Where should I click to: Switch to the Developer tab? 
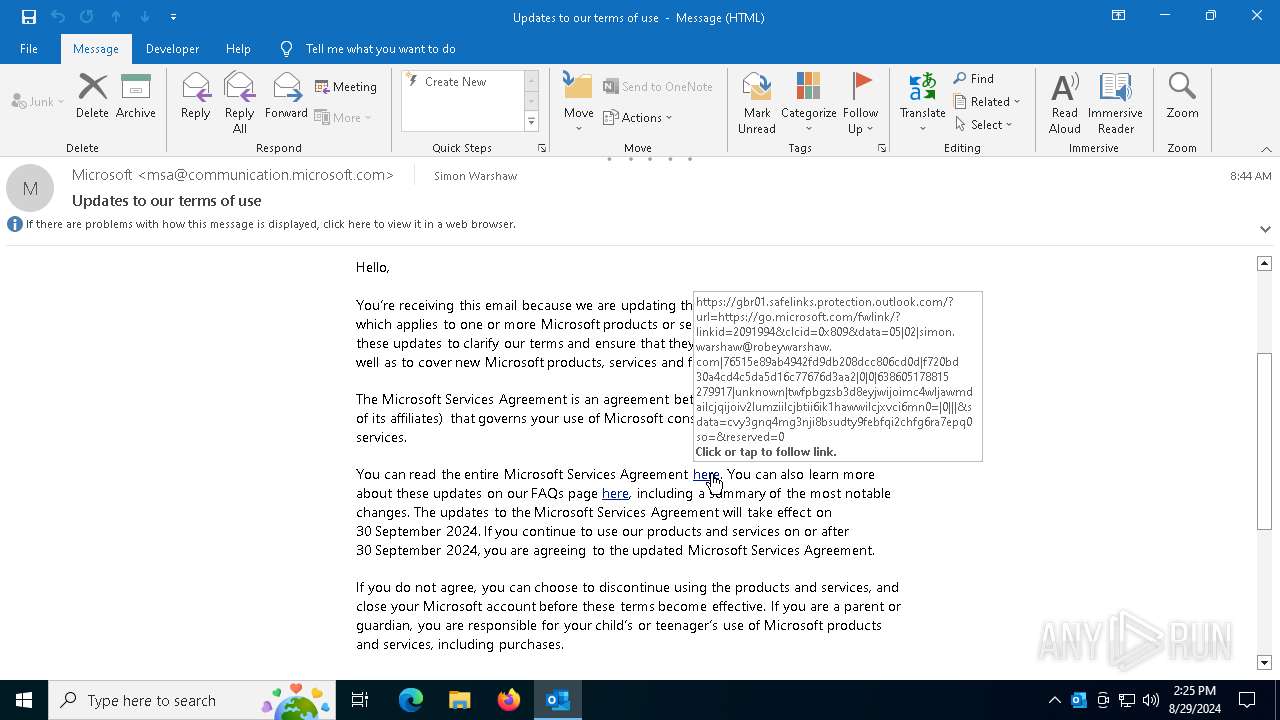(172, 49)
